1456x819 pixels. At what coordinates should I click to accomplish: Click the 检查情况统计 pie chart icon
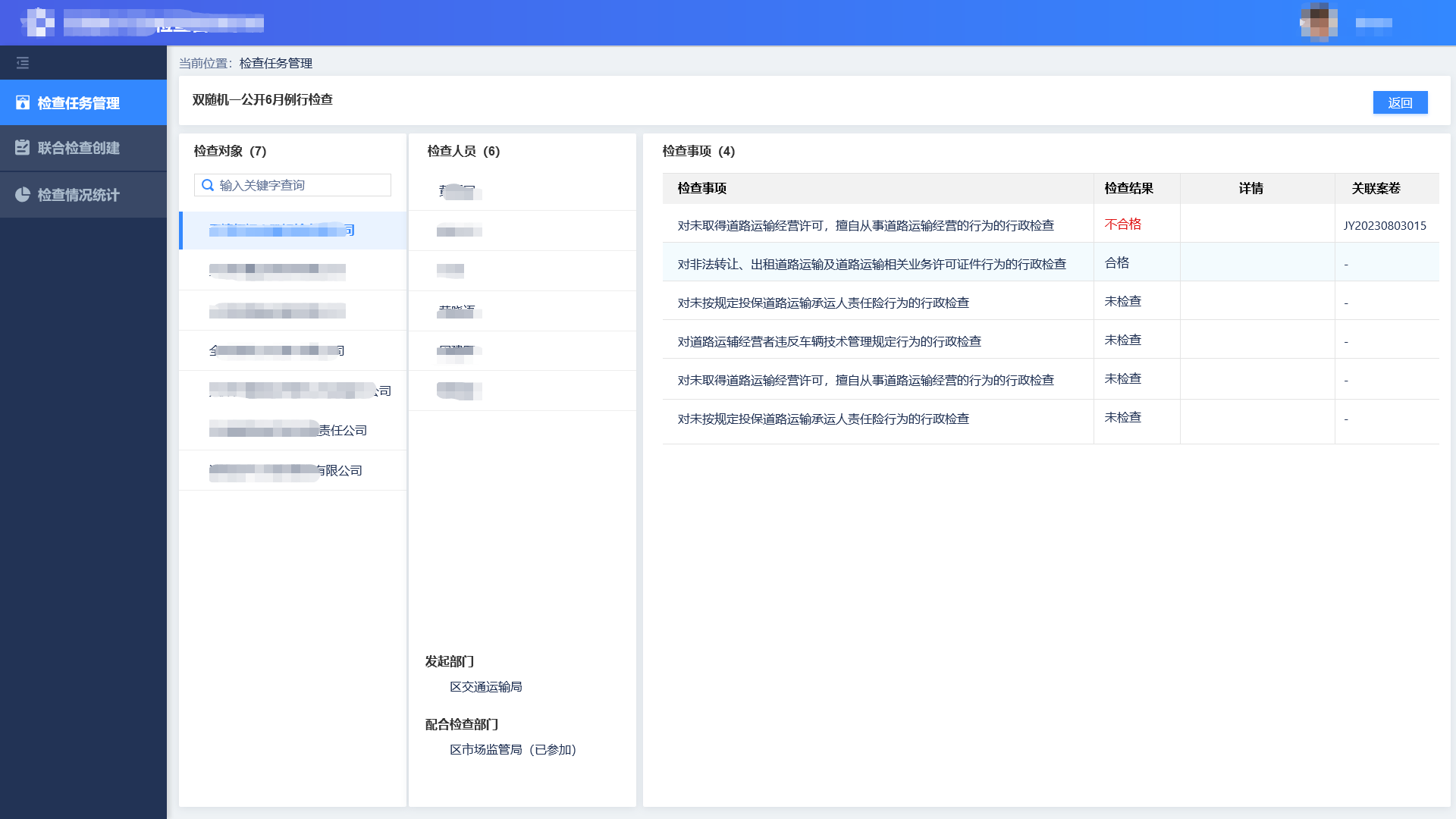pos(24,195)
